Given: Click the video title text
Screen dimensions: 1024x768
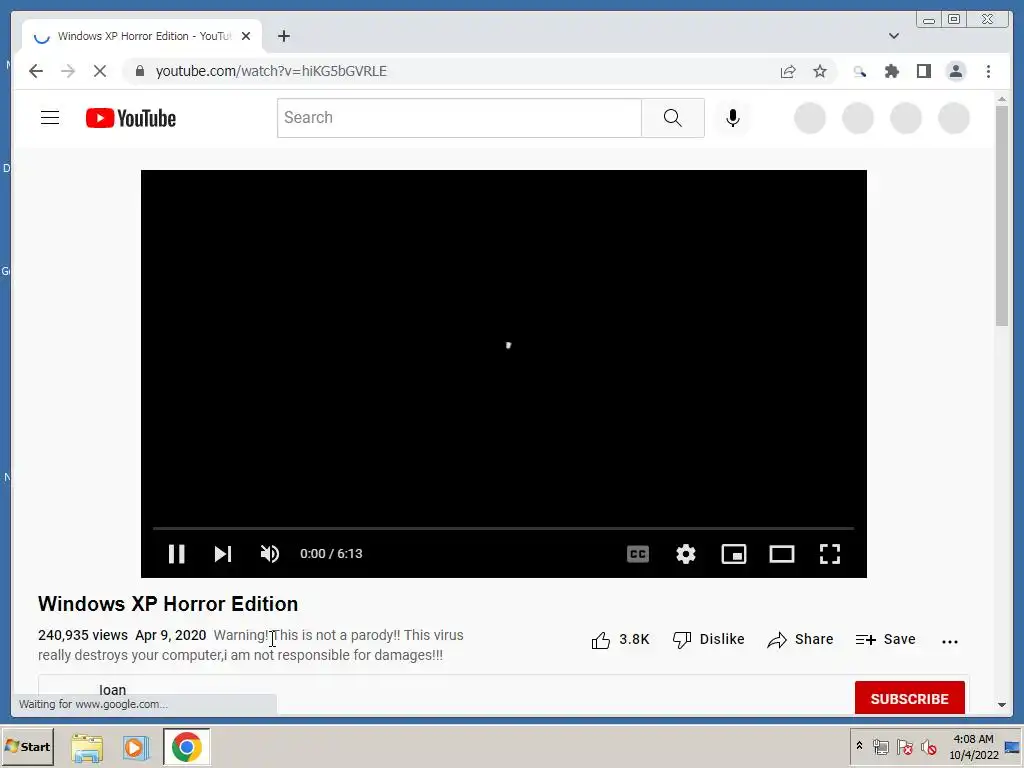Looking at the screenshot, I should pos(168,604).
